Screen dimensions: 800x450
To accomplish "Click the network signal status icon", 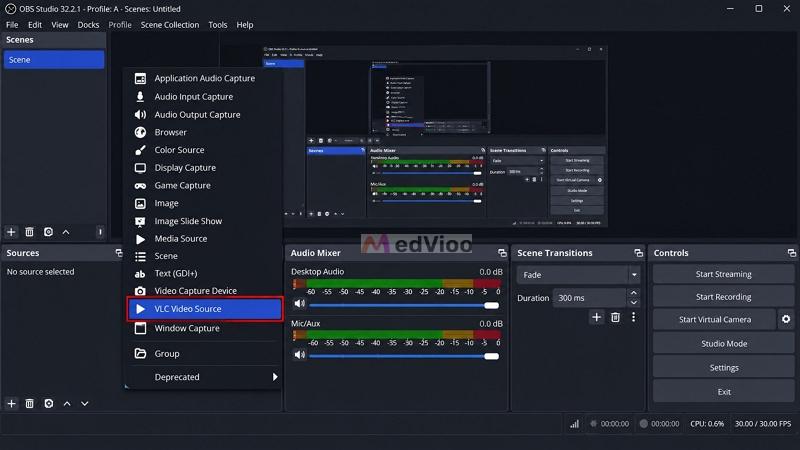I will click(574, 423).
